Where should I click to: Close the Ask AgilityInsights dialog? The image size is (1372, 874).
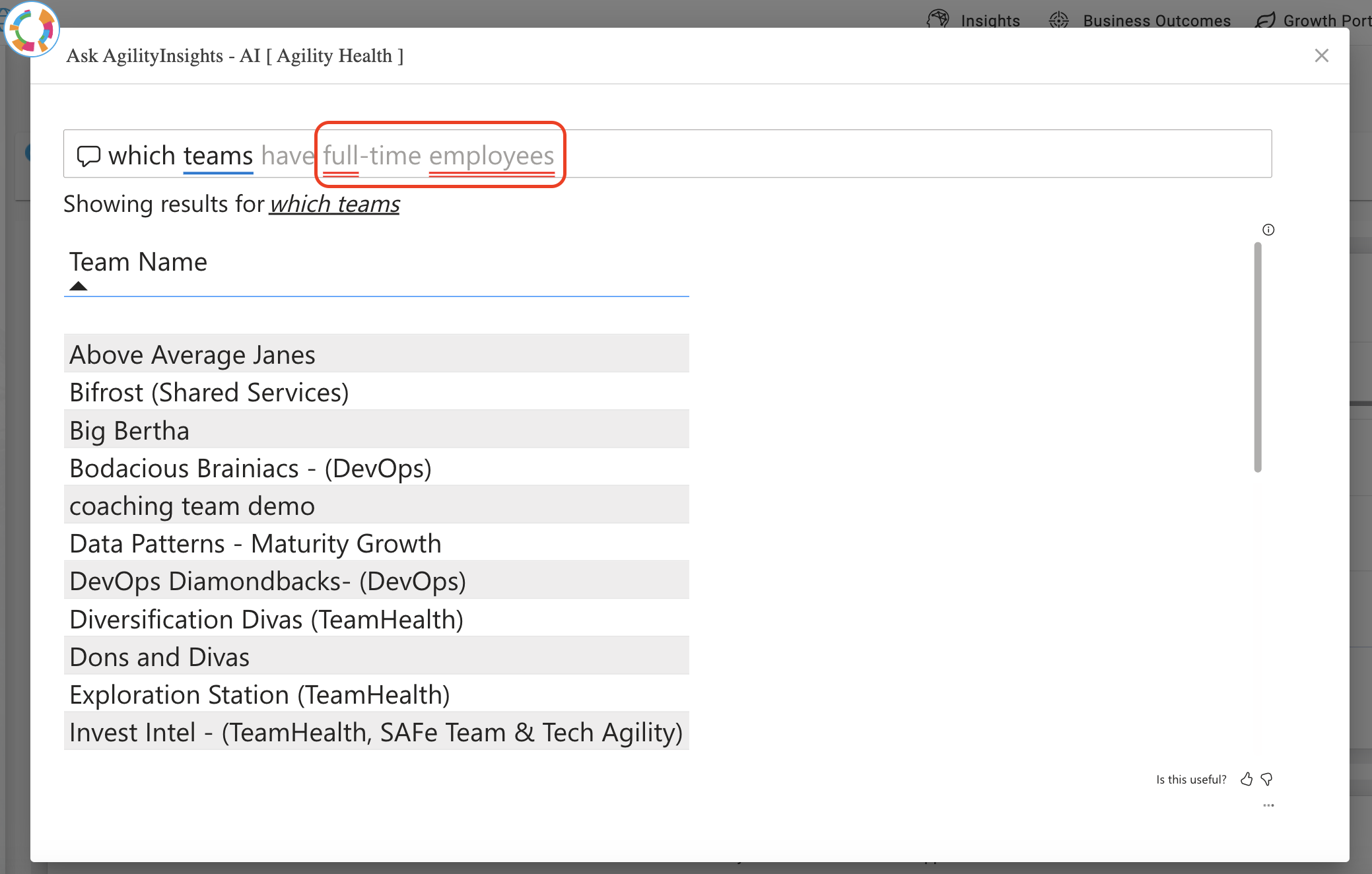click(1321, 55)
